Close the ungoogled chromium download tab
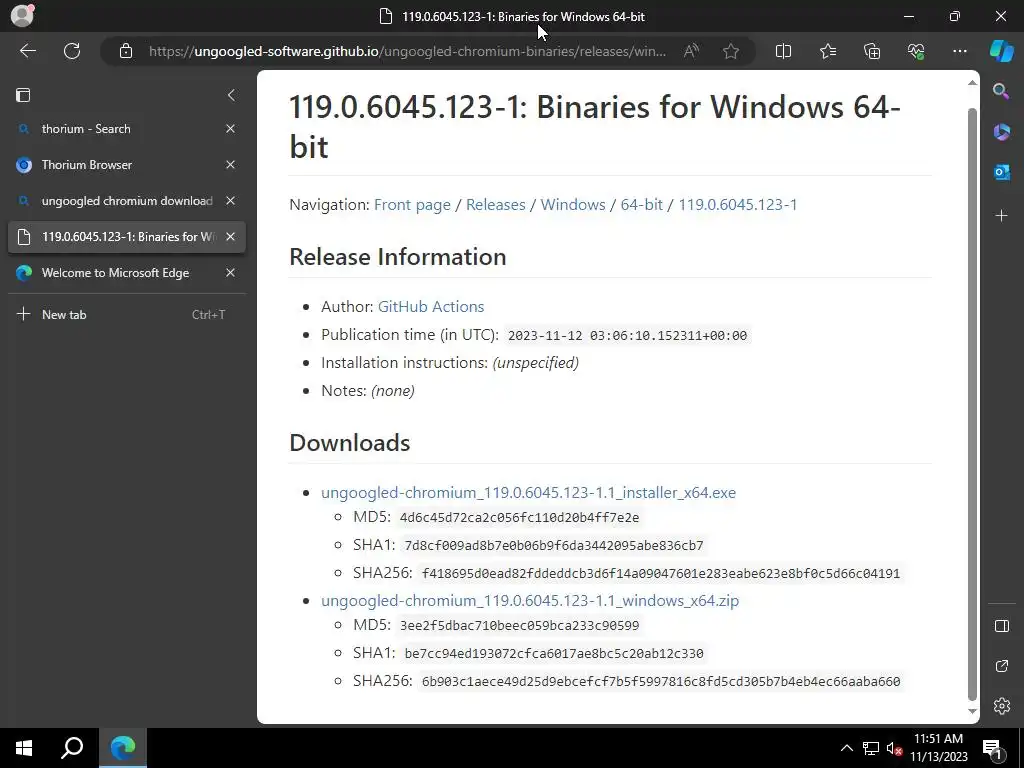 click(x=230, y=200)
